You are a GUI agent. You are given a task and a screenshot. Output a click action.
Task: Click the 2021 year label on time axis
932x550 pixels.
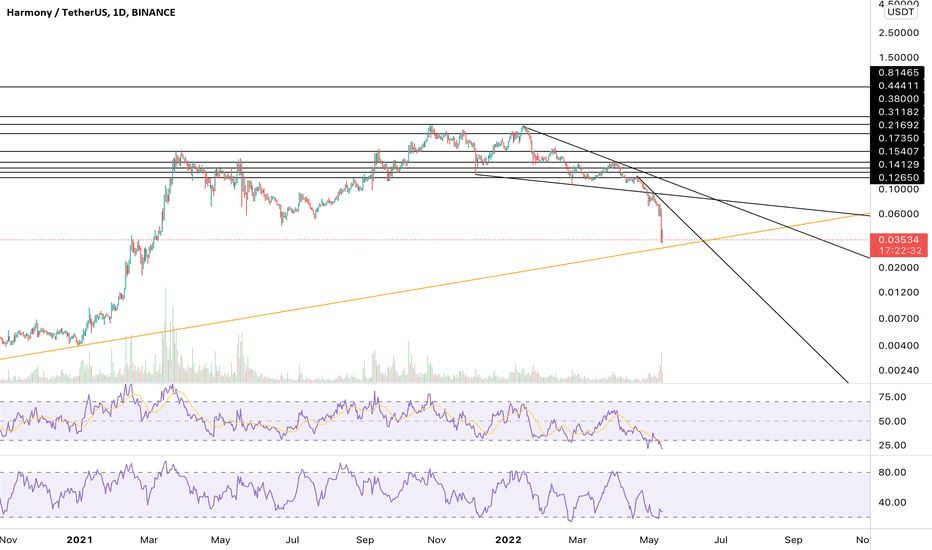tap(79, 540)
